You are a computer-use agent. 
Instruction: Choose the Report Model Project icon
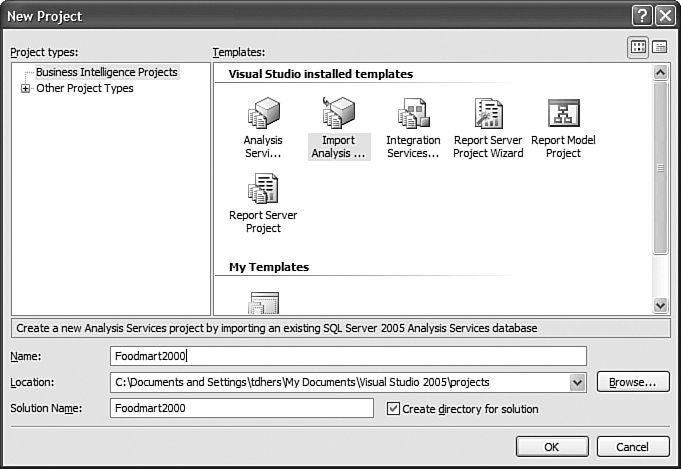[563, 113]
